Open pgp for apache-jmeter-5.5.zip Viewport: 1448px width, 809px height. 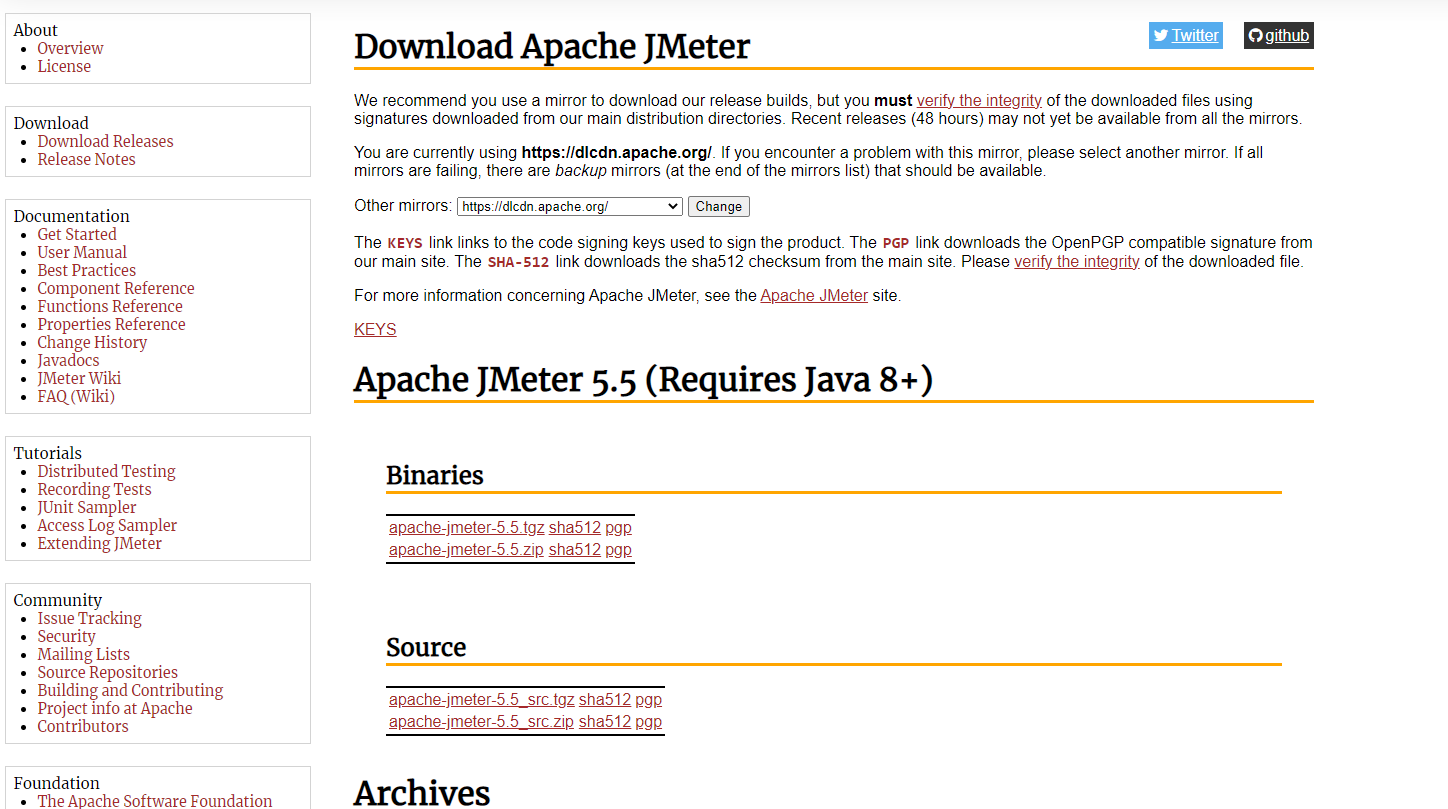pos(618,549)
